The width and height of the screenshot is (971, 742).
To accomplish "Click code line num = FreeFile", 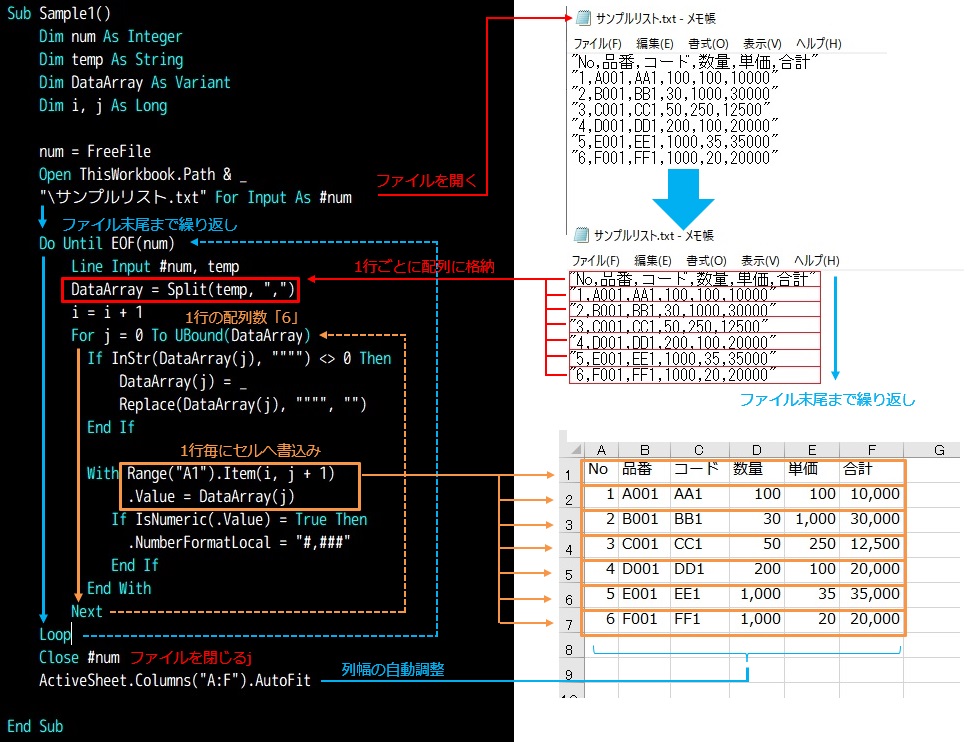I will [x=95, y=151].
